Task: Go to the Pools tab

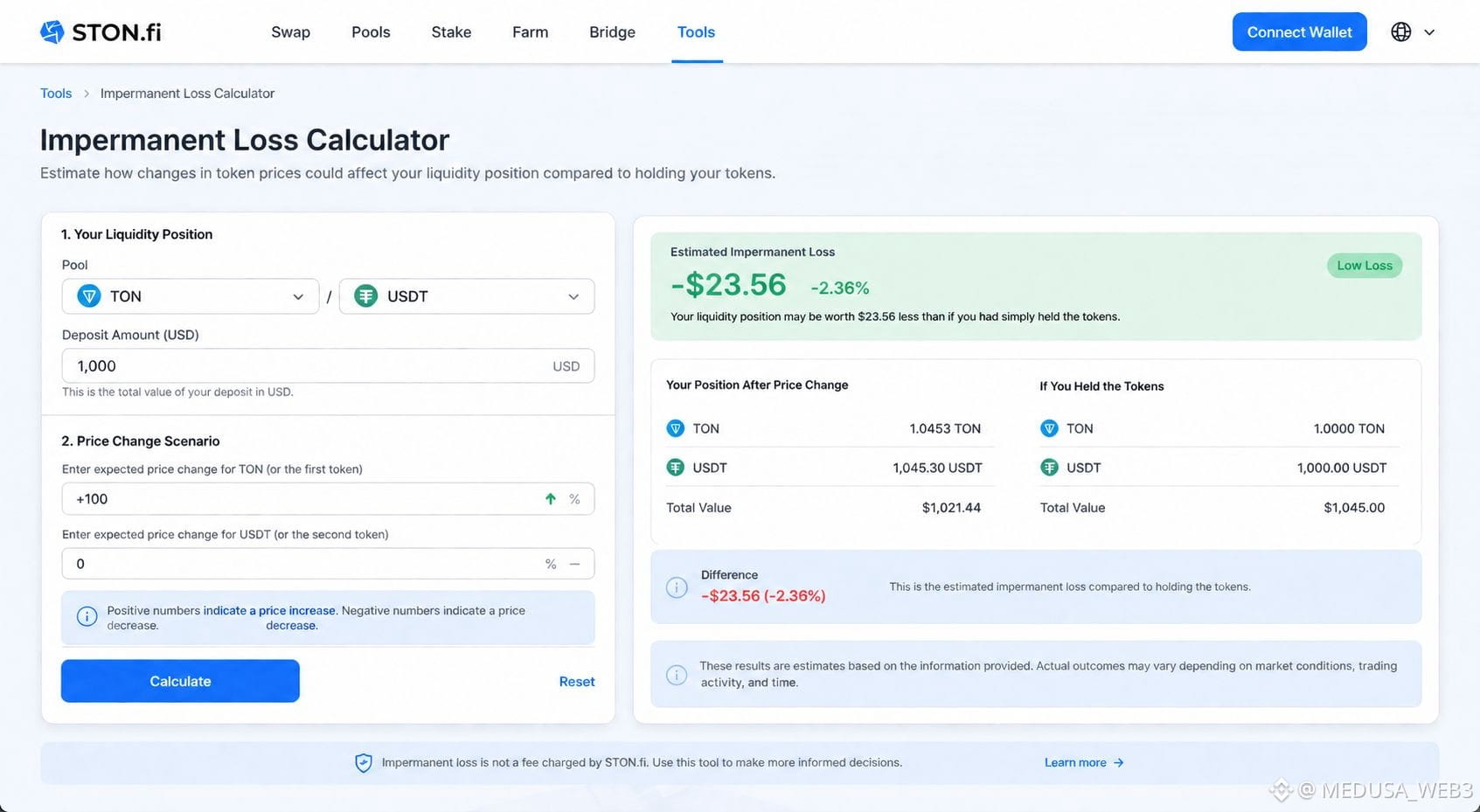Action: (x=371, y=32)
